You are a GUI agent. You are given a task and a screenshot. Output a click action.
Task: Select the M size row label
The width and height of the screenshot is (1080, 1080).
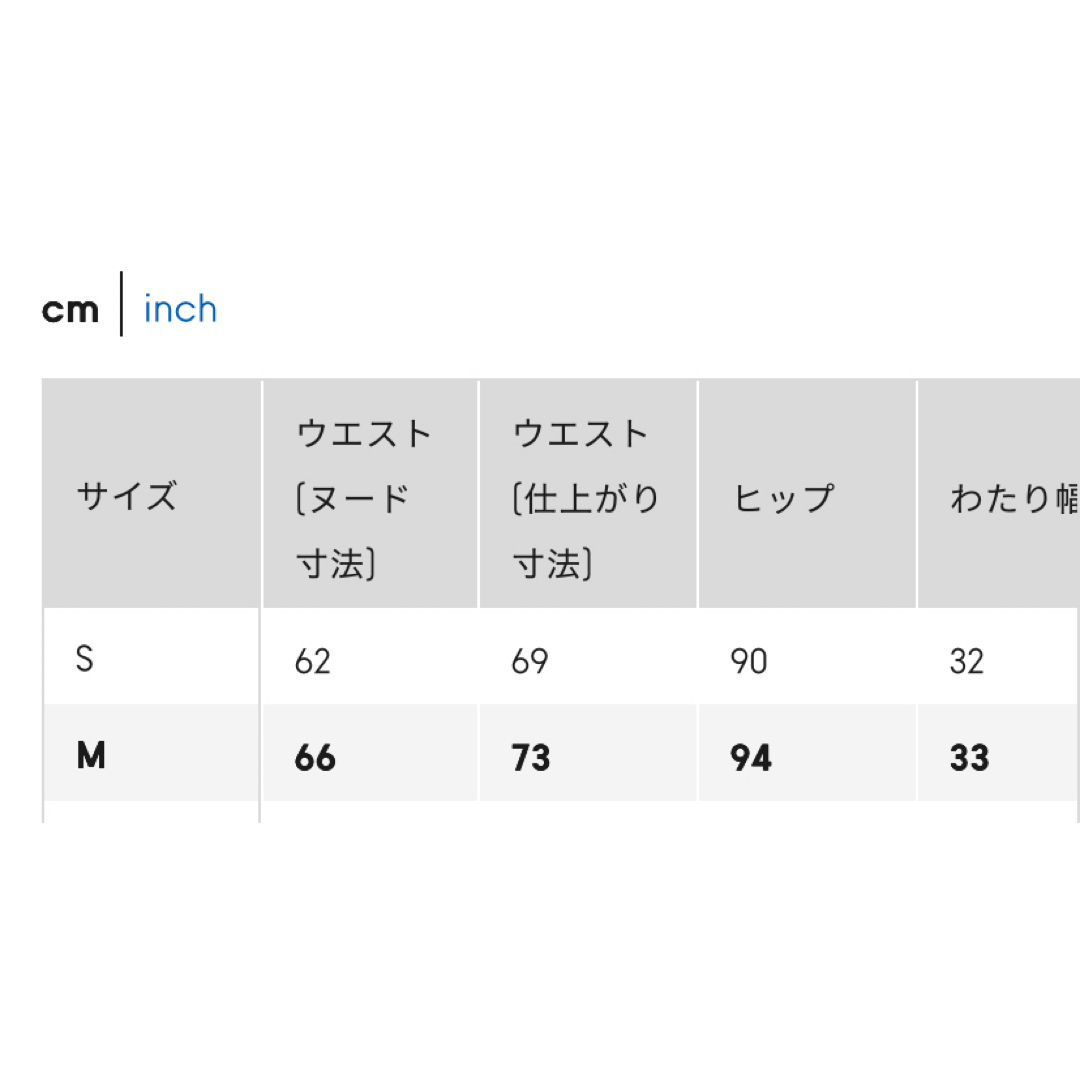coord(91,756)
